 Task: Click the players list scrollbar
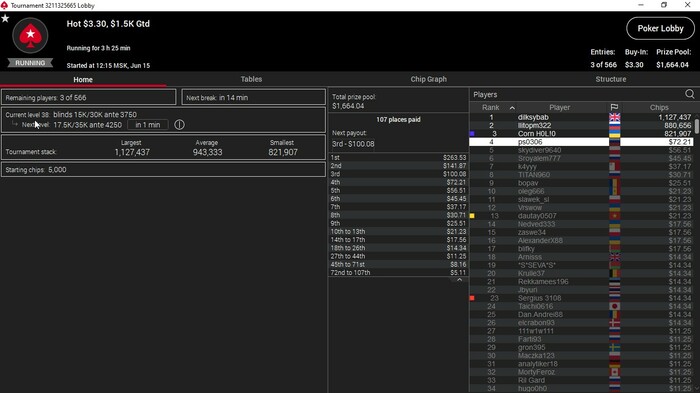pos(697,126)
